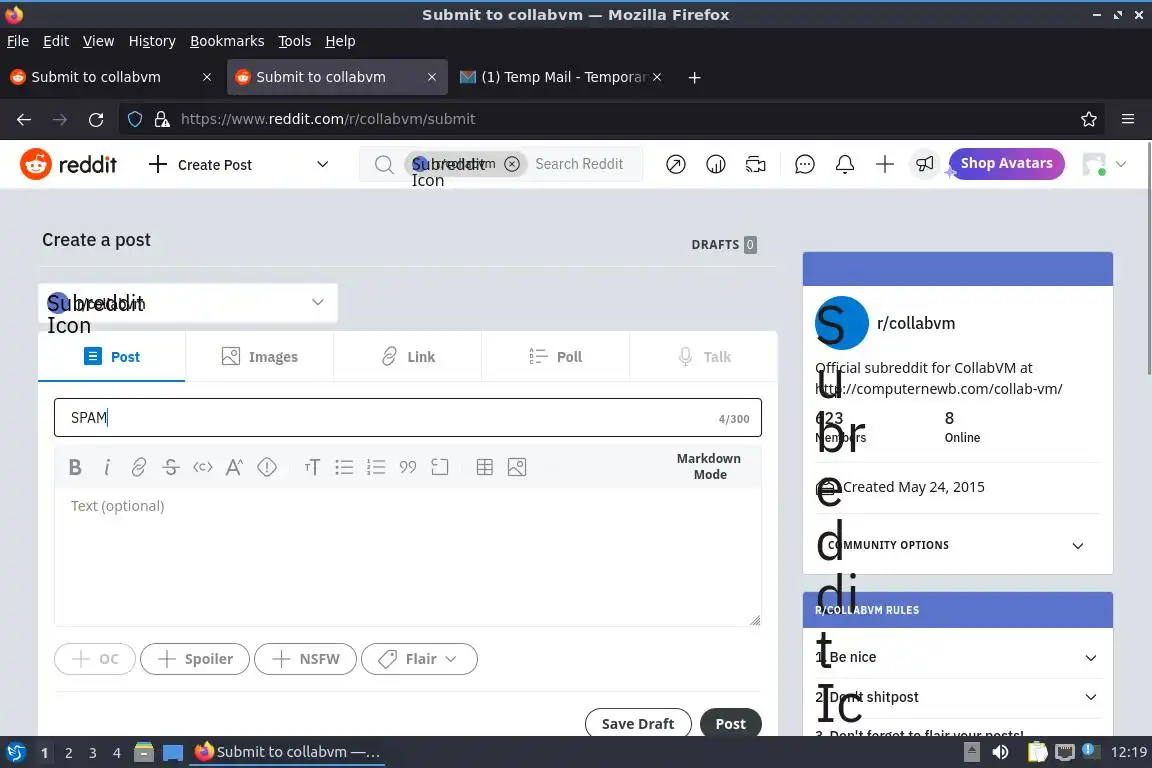Toggle the NSFW tag on post
The image size is (1152, 768).
[306, 658]
